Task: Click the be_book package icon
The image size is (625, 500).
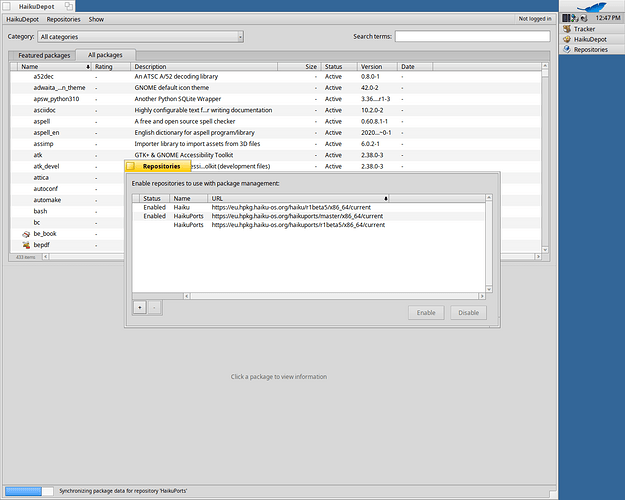Action: pyautogui.click(x=26, y=234)
